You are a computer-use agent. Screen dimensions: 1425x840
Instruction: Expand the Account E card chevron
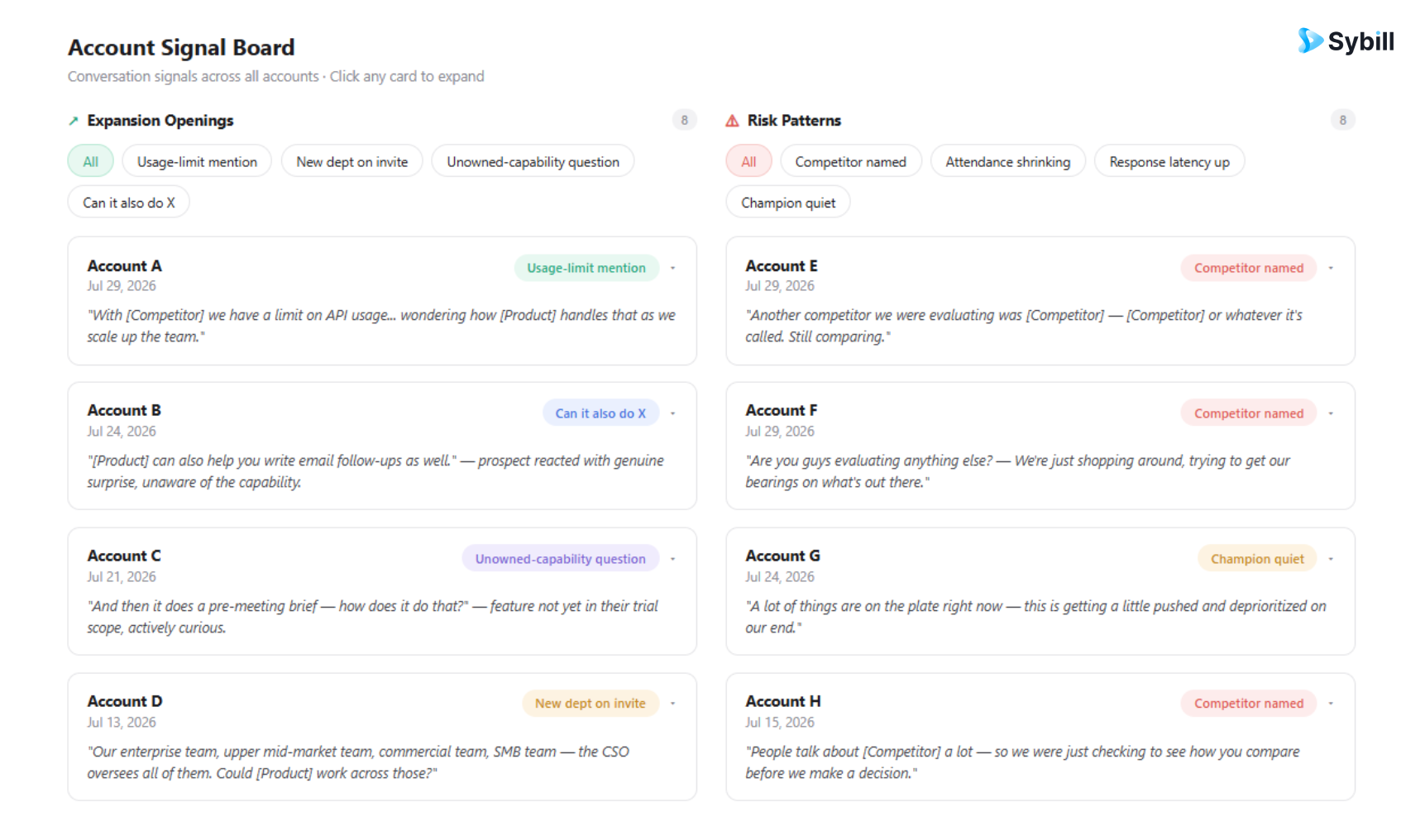click(1331, 268)
